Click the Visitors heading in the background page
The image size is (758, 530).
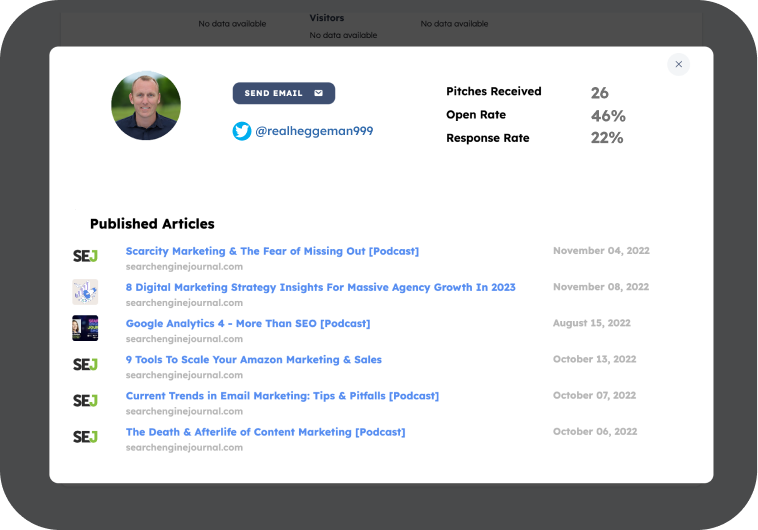(327, 18)
